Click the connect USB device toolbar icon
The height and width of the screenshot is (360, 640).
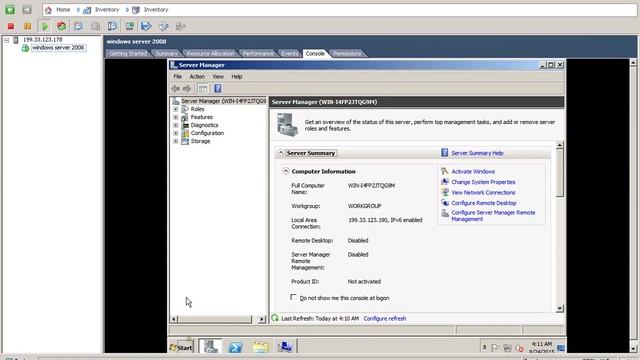(x=180, y=26)
